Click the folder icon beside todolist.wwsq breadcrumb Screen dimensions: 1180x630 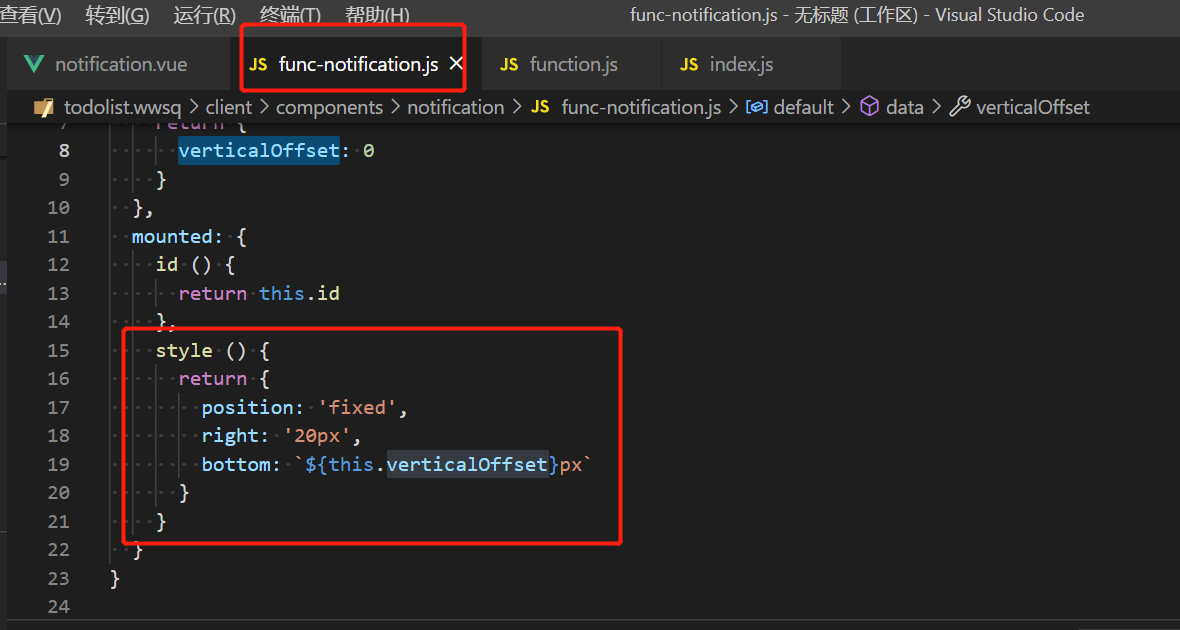(43, 107)
